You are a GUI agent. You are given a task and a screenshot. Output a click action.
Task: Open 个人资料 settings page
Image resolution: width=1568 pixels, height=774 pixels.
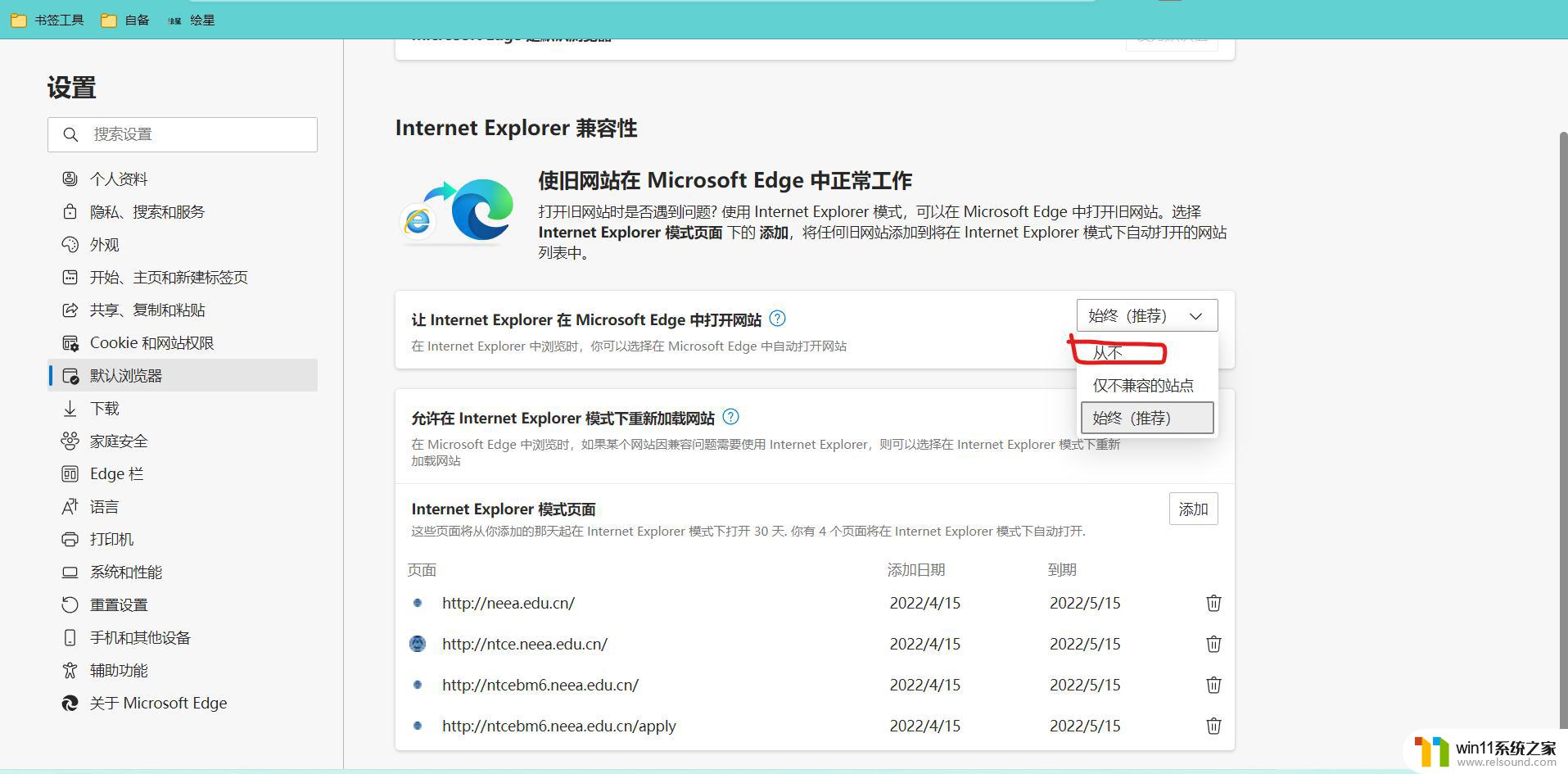[183, 179]
